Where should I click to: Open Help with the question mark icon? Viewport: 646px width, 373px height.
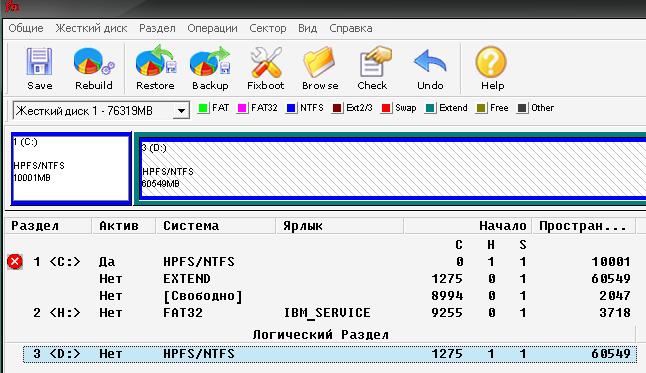click(491, 62)
